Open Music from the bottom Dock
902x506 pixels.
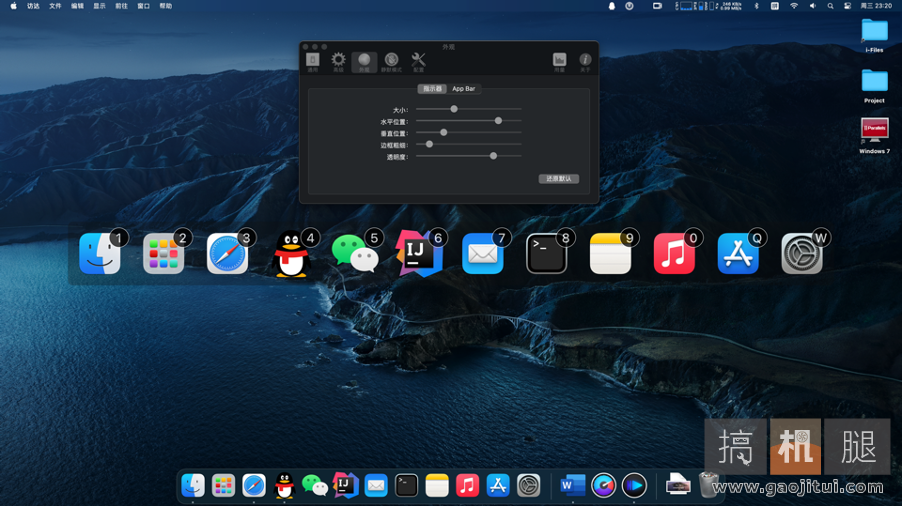pos(467,486)
